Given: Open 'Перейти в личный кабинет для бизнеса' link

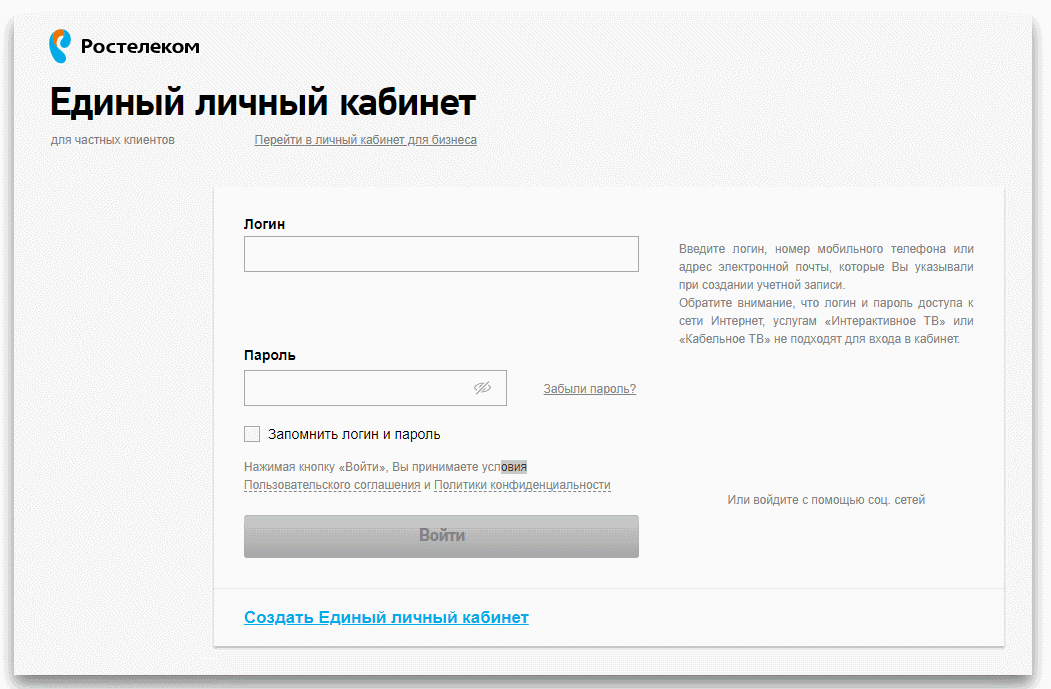Looking at the screenshot, I should tap(365, 139).
